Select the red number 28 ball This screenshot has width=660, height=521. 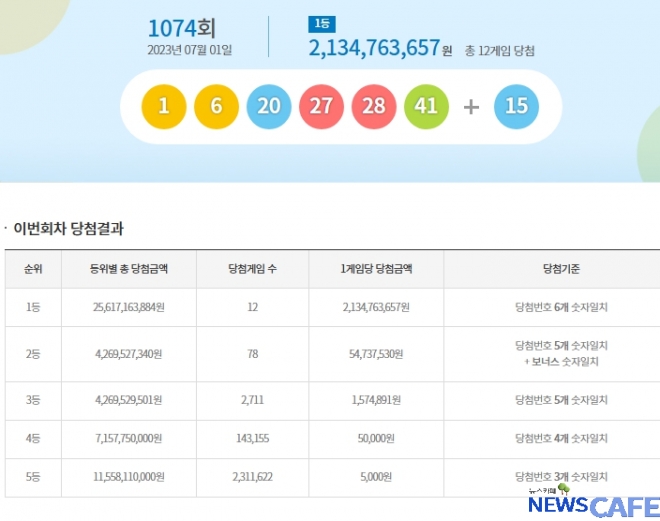click(374, 106)
